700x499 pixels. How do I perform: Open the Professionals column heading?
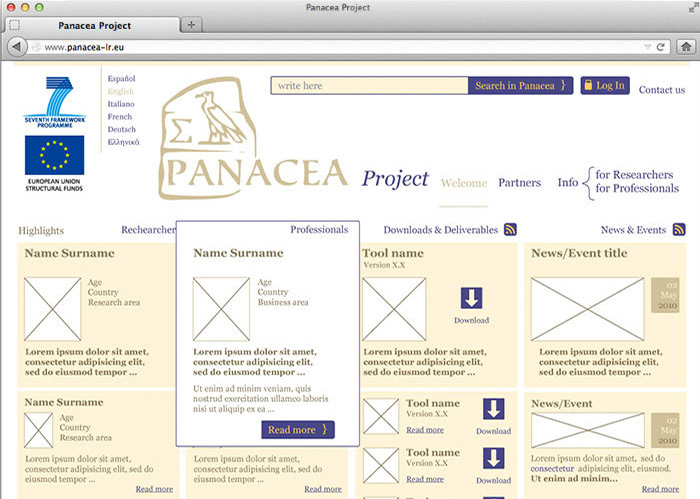(x=319, y=229)
